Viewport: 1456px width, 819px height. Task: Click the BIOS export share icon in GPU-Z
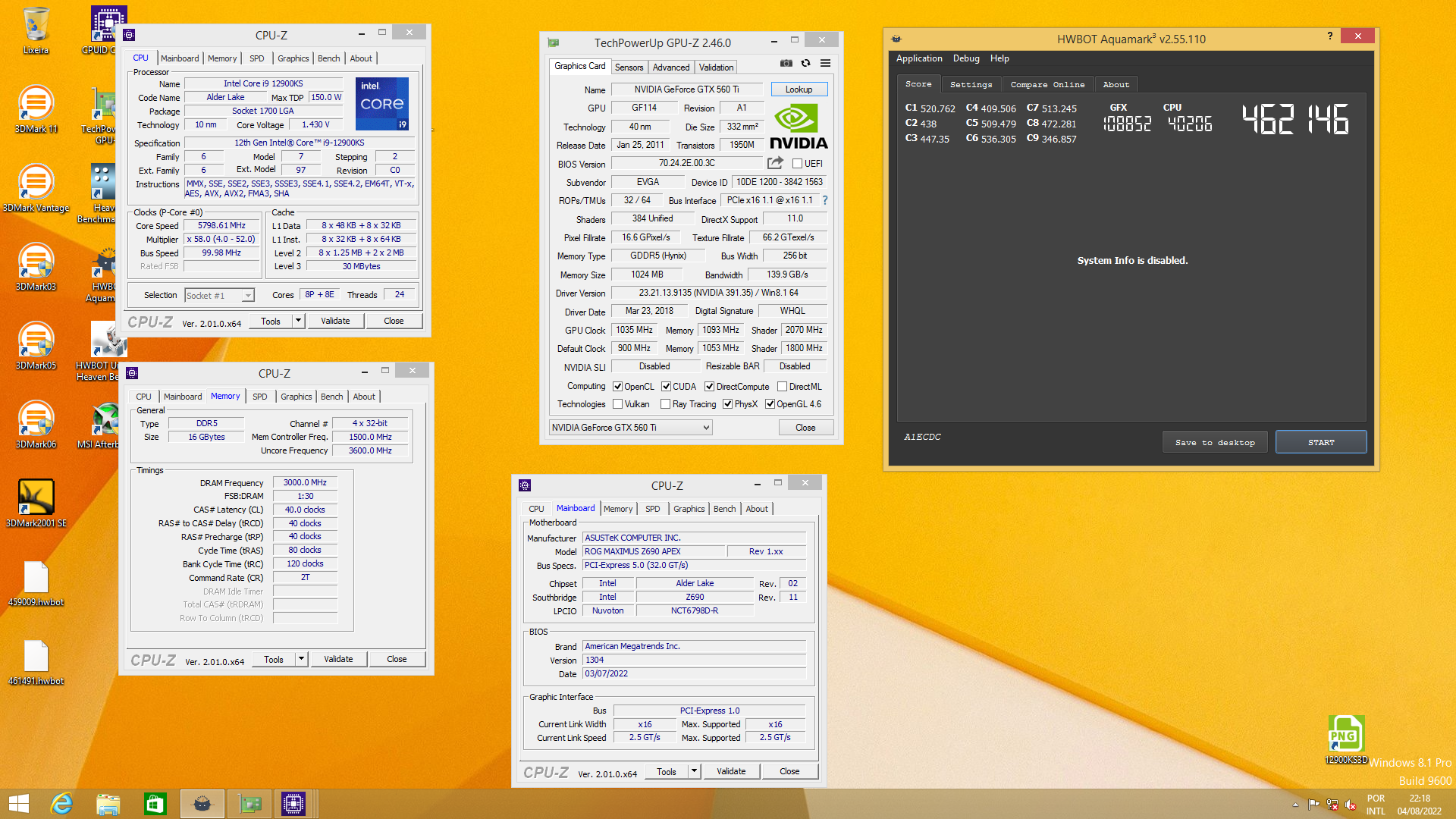775,163
